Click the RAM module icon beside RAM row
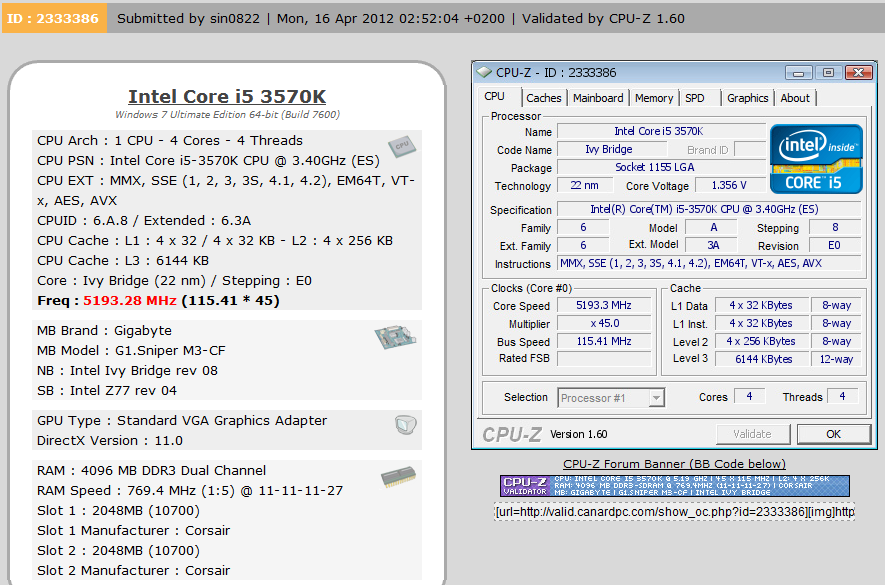885x585 pixels. (398, 477)
